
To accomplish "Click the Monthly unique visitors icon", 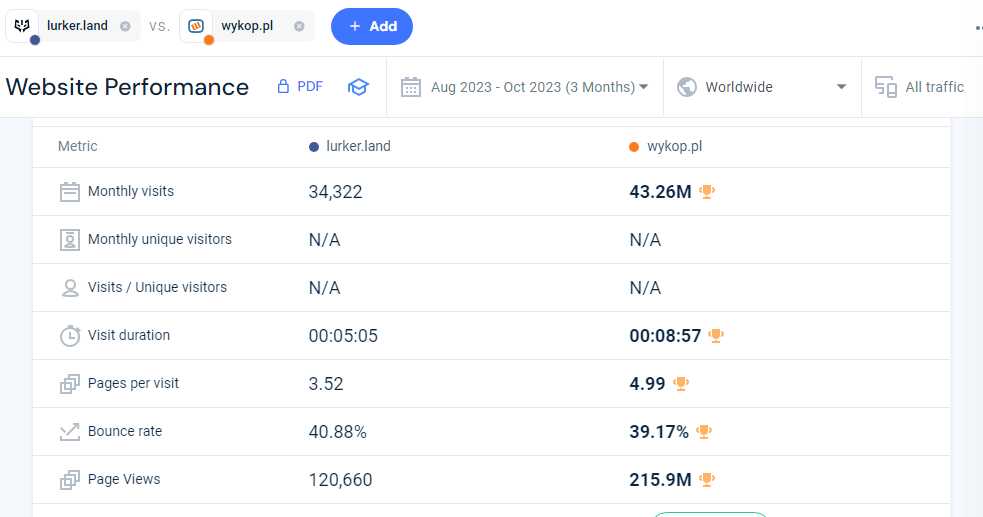I will (70, 239).
